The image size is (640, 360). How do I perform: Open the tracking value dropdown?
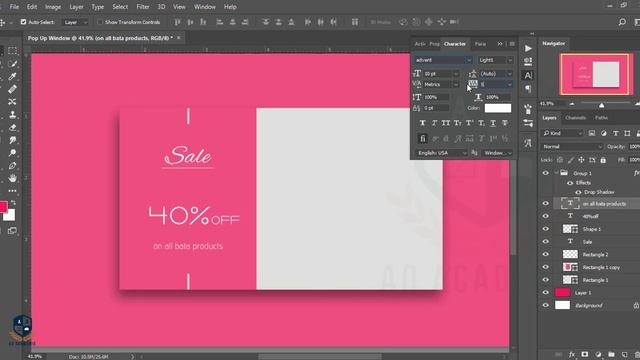point(509,84)
